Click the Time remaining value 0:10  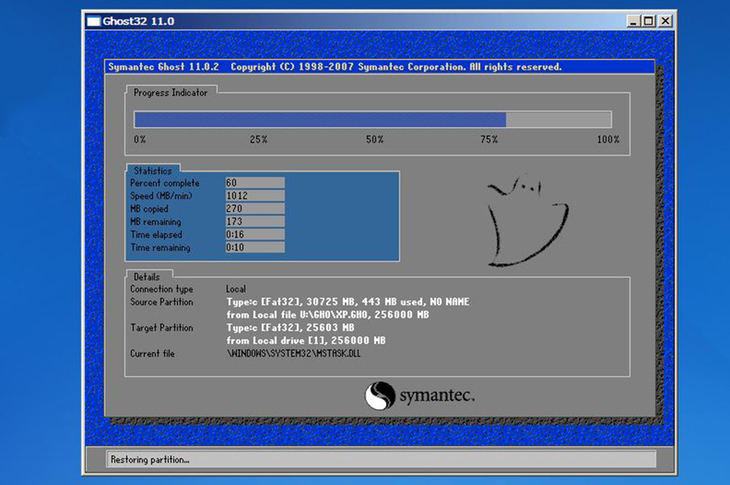255,248
